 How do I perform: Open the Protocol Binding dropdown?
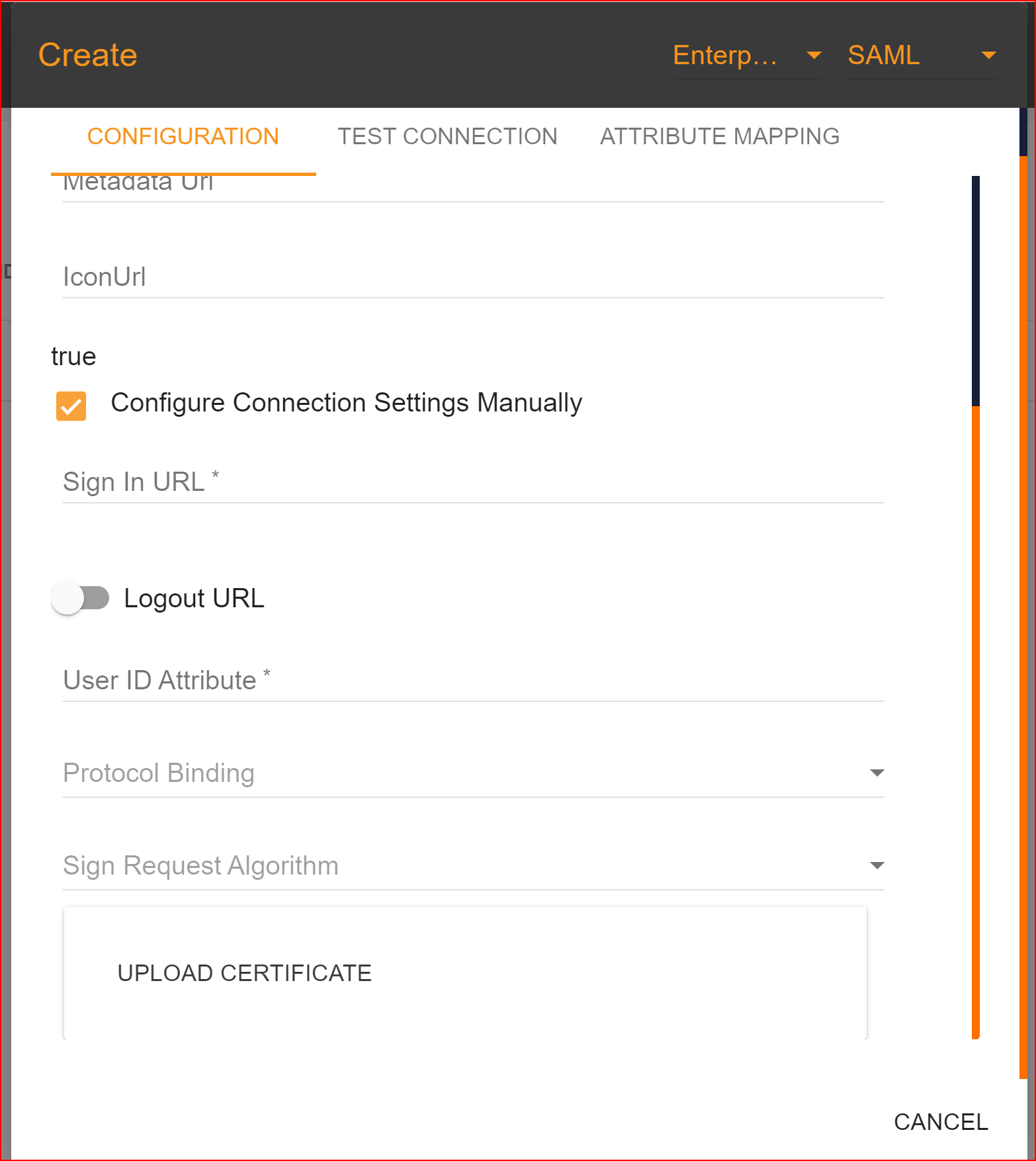point(474,773)
